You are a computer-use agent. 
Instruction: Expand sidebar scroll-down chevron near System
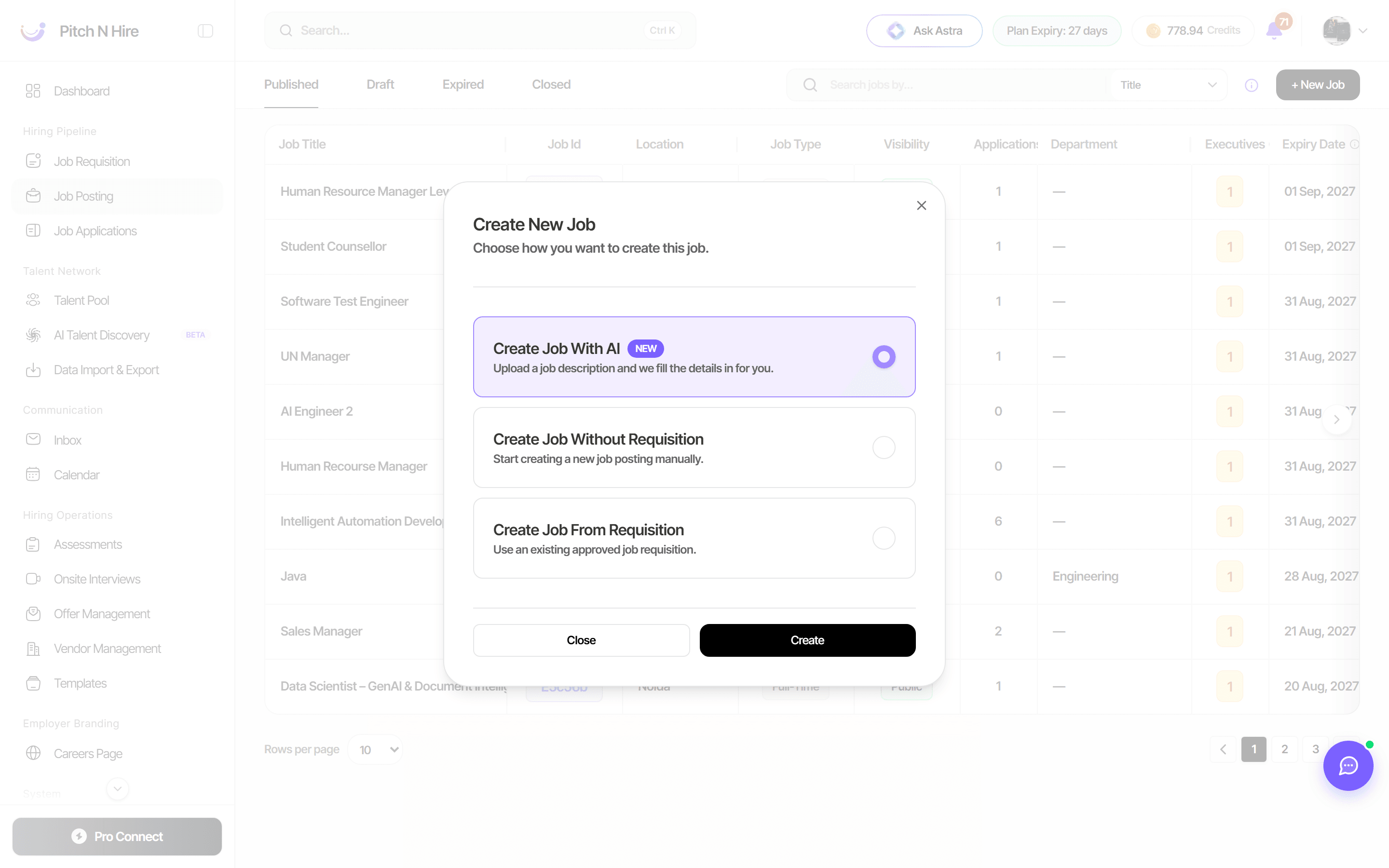[x=117, y=789]
